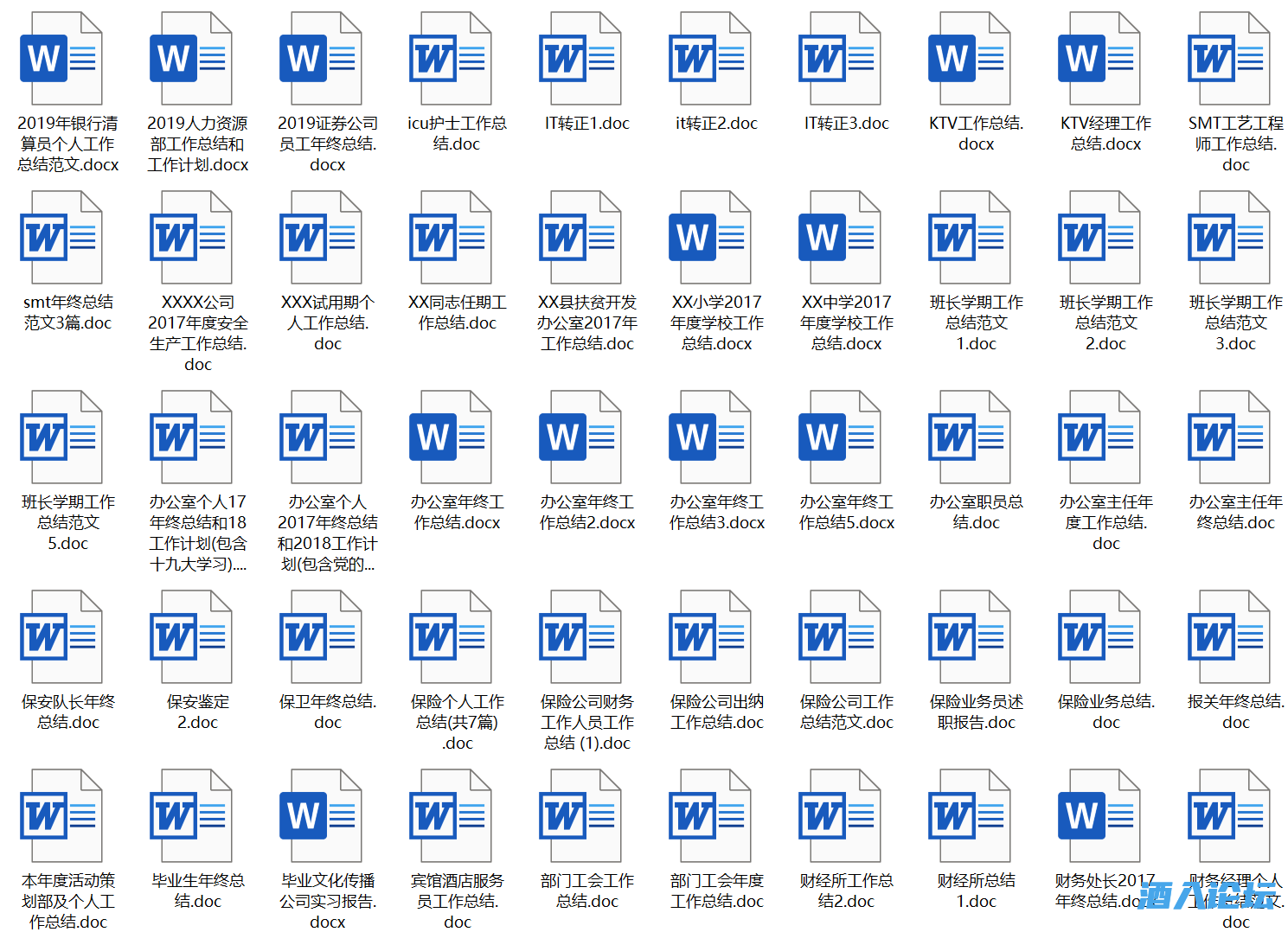
Task: Click the 毕业文化传播公司实习报告.docx icon
Action: (320, 816)
